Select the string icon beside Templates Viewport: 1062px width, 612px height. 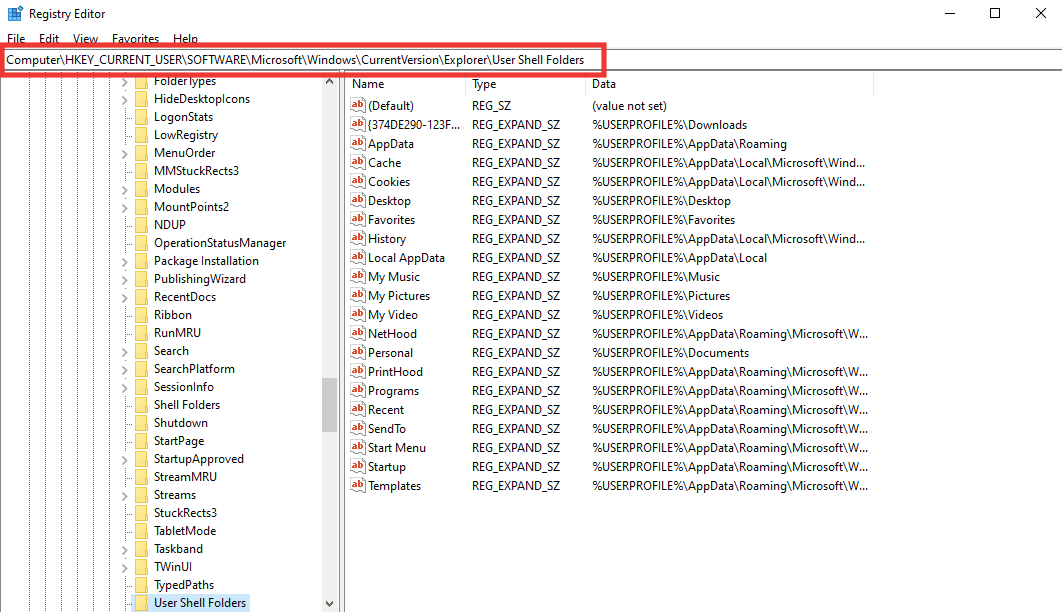(x=358, y=484)
